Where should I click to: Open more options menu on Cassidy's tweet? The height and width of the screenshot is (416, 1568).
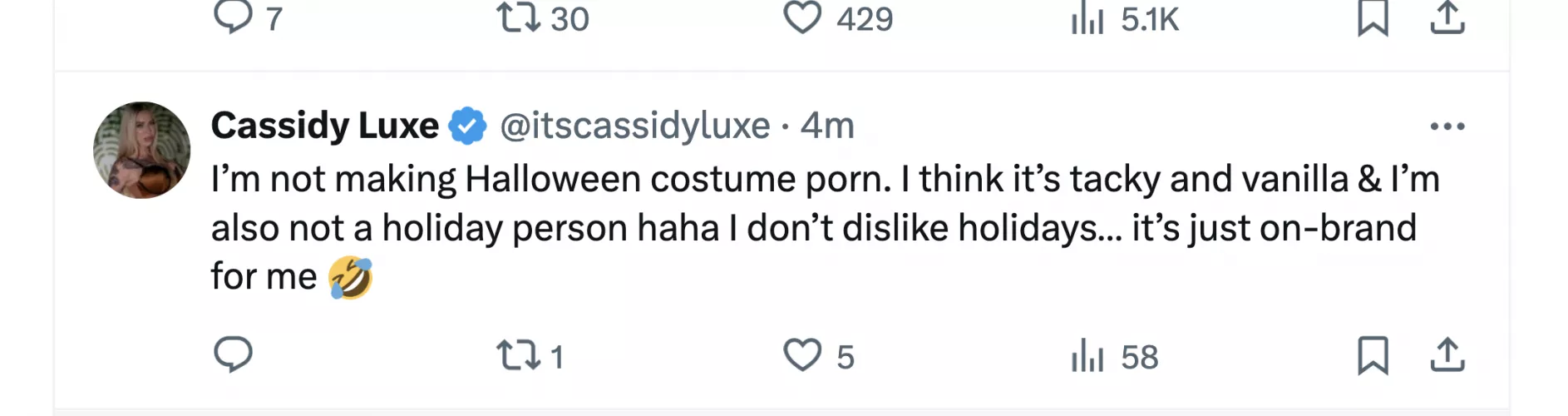point(1447,126)
